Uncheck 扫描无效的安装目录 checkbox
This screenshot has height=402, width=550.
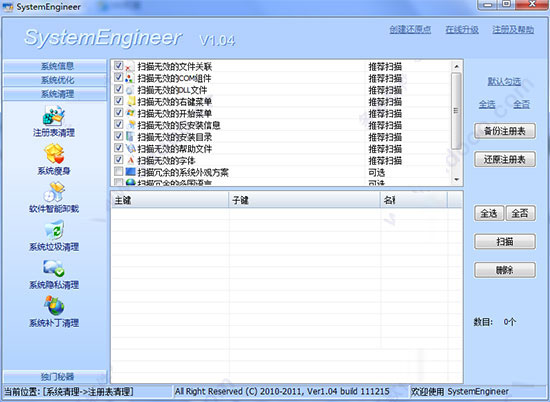click(119, 136)
